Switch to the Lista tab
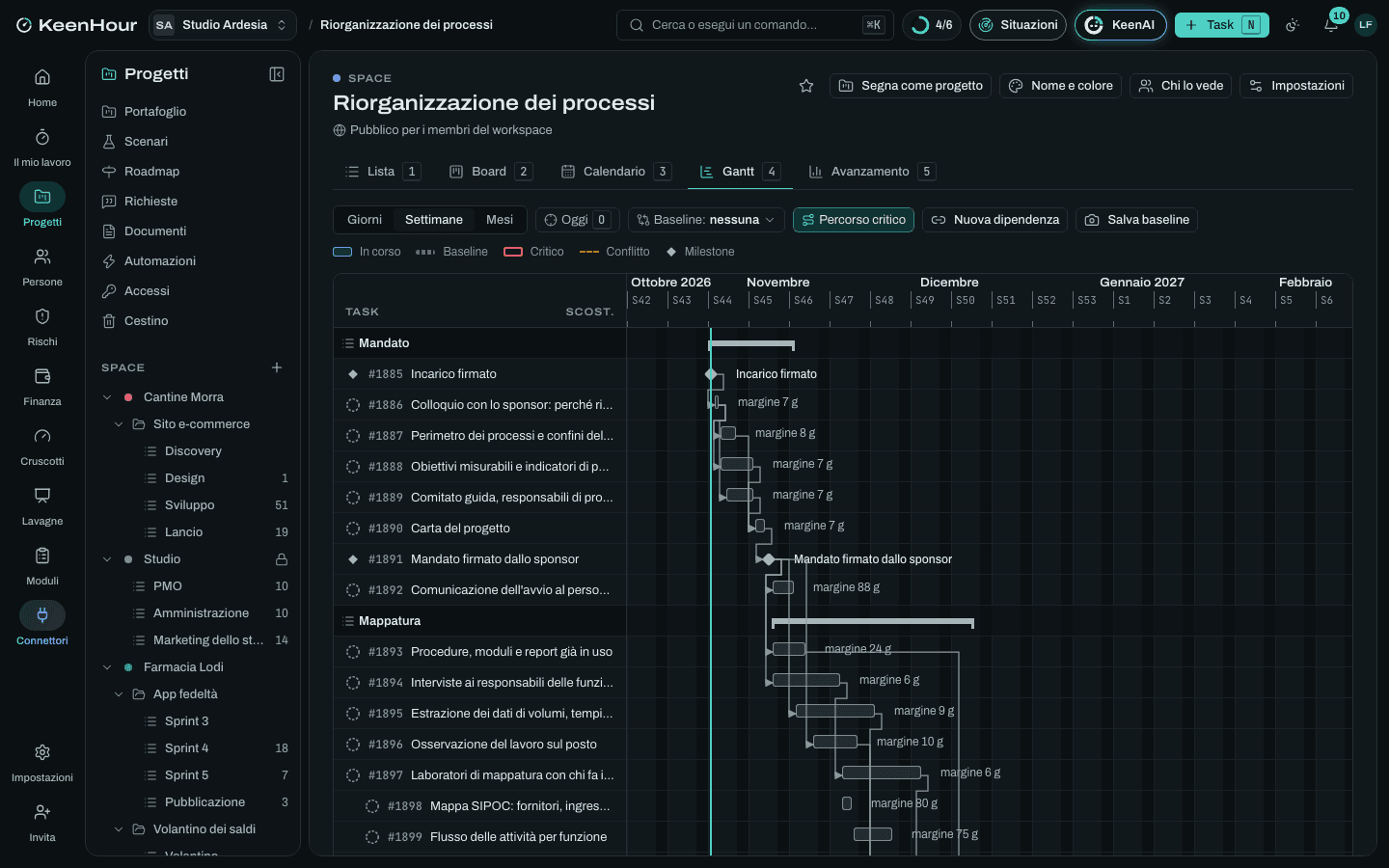1389x868 pixels. [382, 172]
